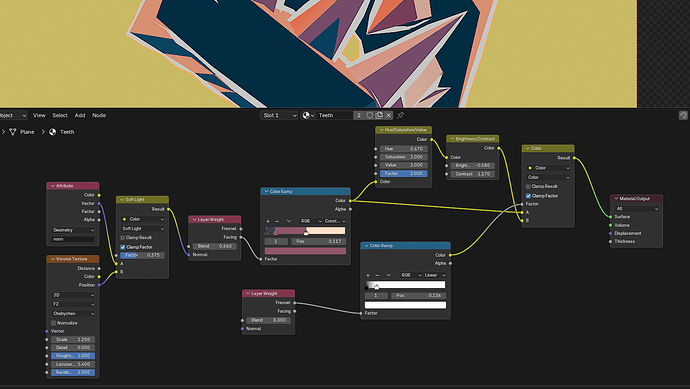This screenshot has height=389, width=690.
Task: Click the Saturation 2.000 field
Action: (x=404, y=157)
